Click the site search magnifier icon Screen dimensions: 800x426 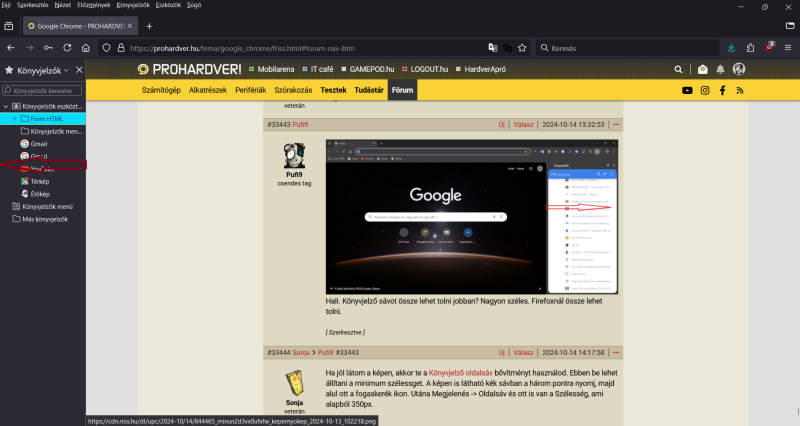(x=678, y=69)
